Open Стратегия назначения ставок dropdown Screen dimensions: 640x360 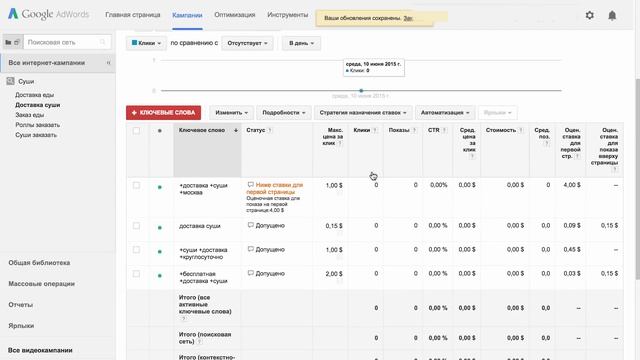tap(363, 113)
